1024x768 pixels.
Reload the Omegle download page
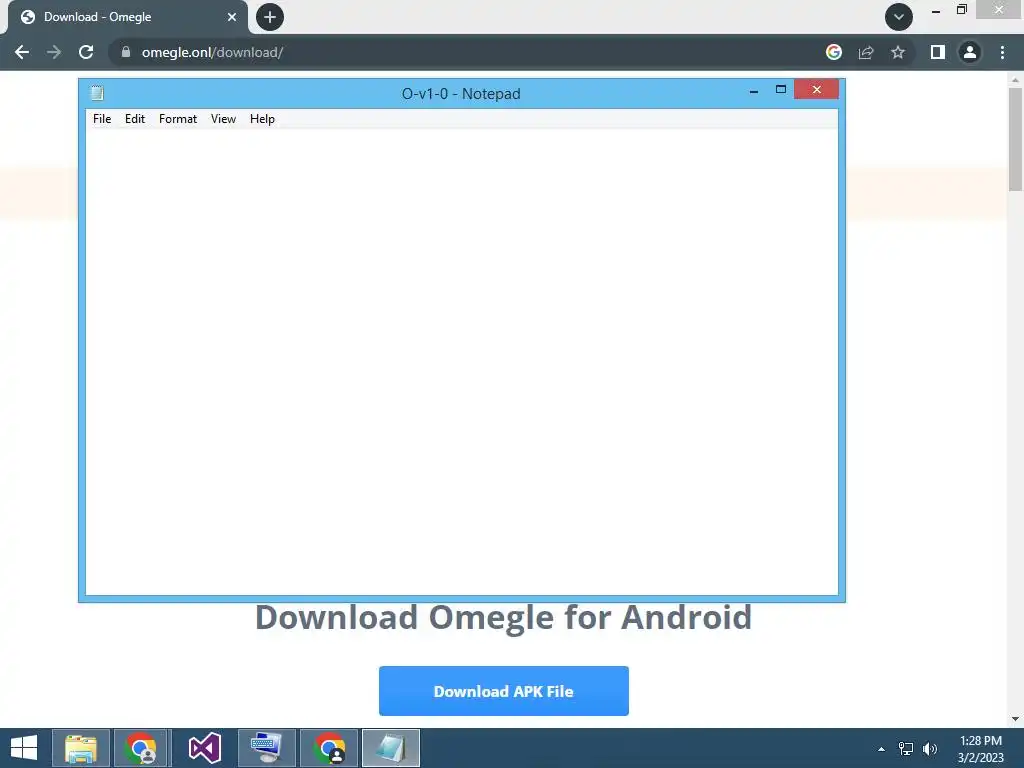tap(86, 52)
